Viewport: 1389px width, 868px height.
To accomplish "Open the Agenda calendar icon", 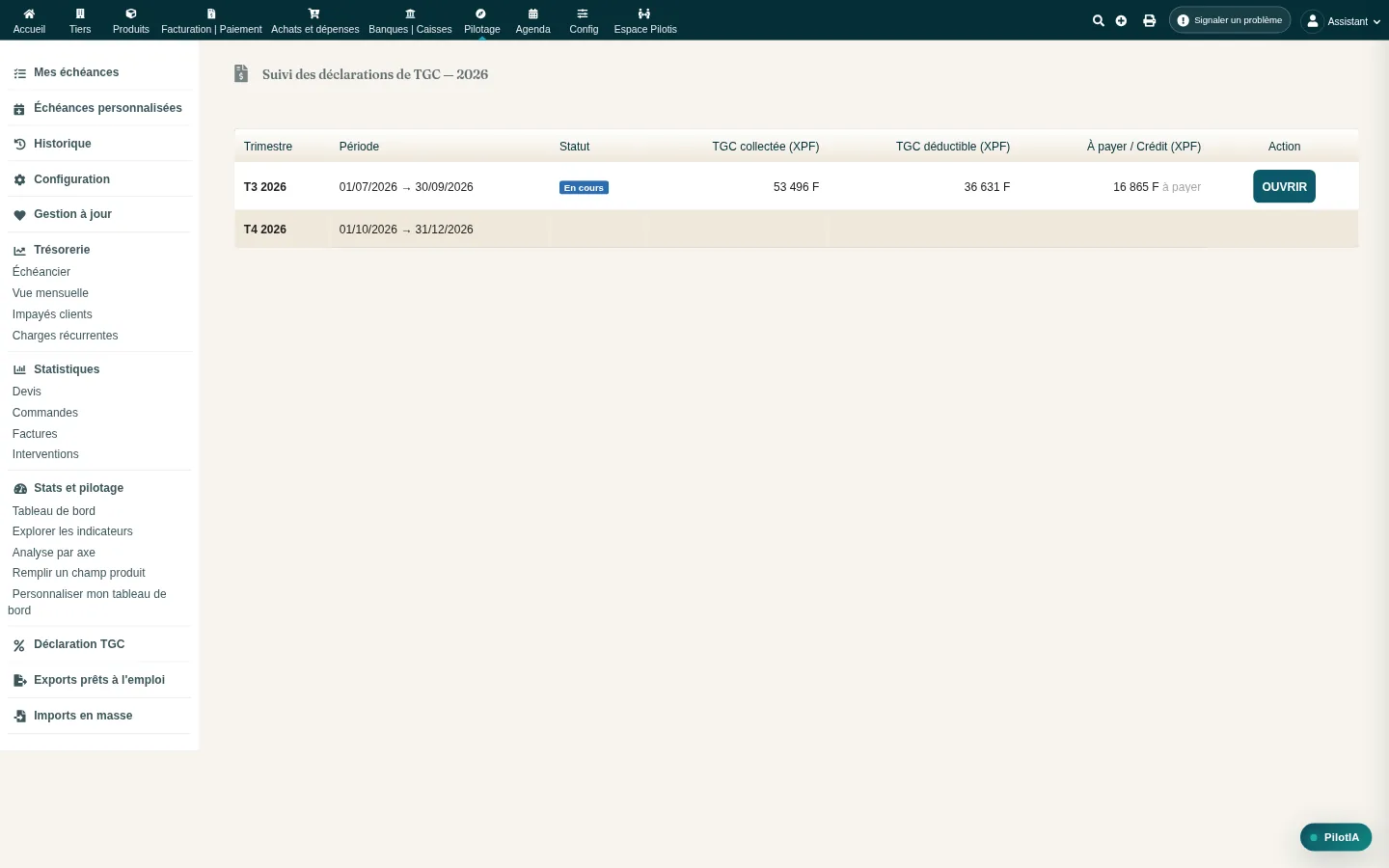I will click(532, 14).
